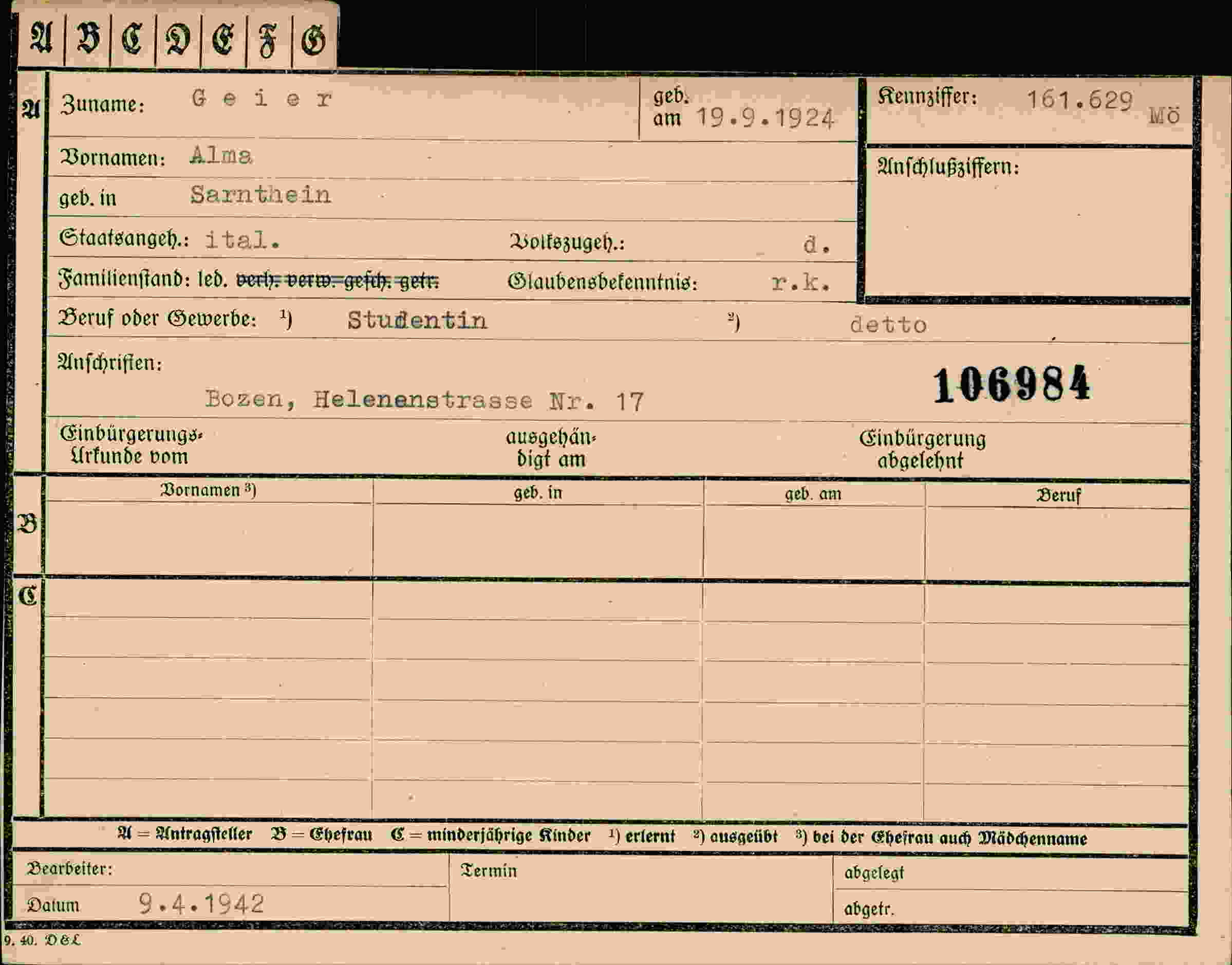Click the footnote '2) ausgeübt'
This screenshot has width=1232, height=965.
point(736,836)
